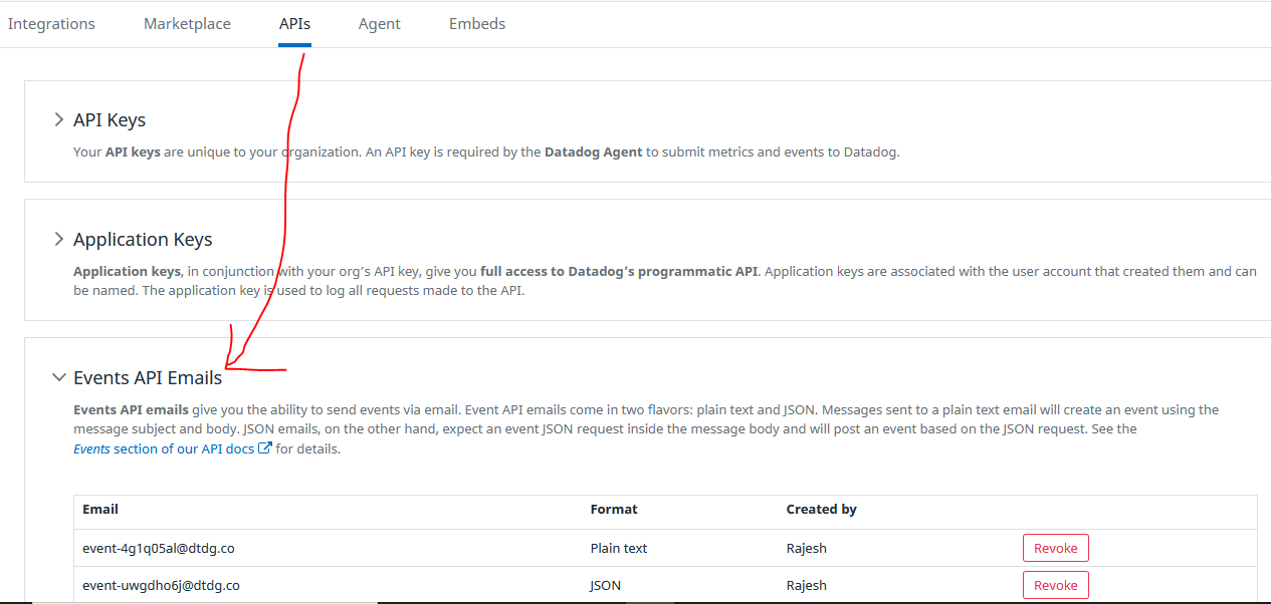Click Rajesh in the Plain text row

click(806, 548)
